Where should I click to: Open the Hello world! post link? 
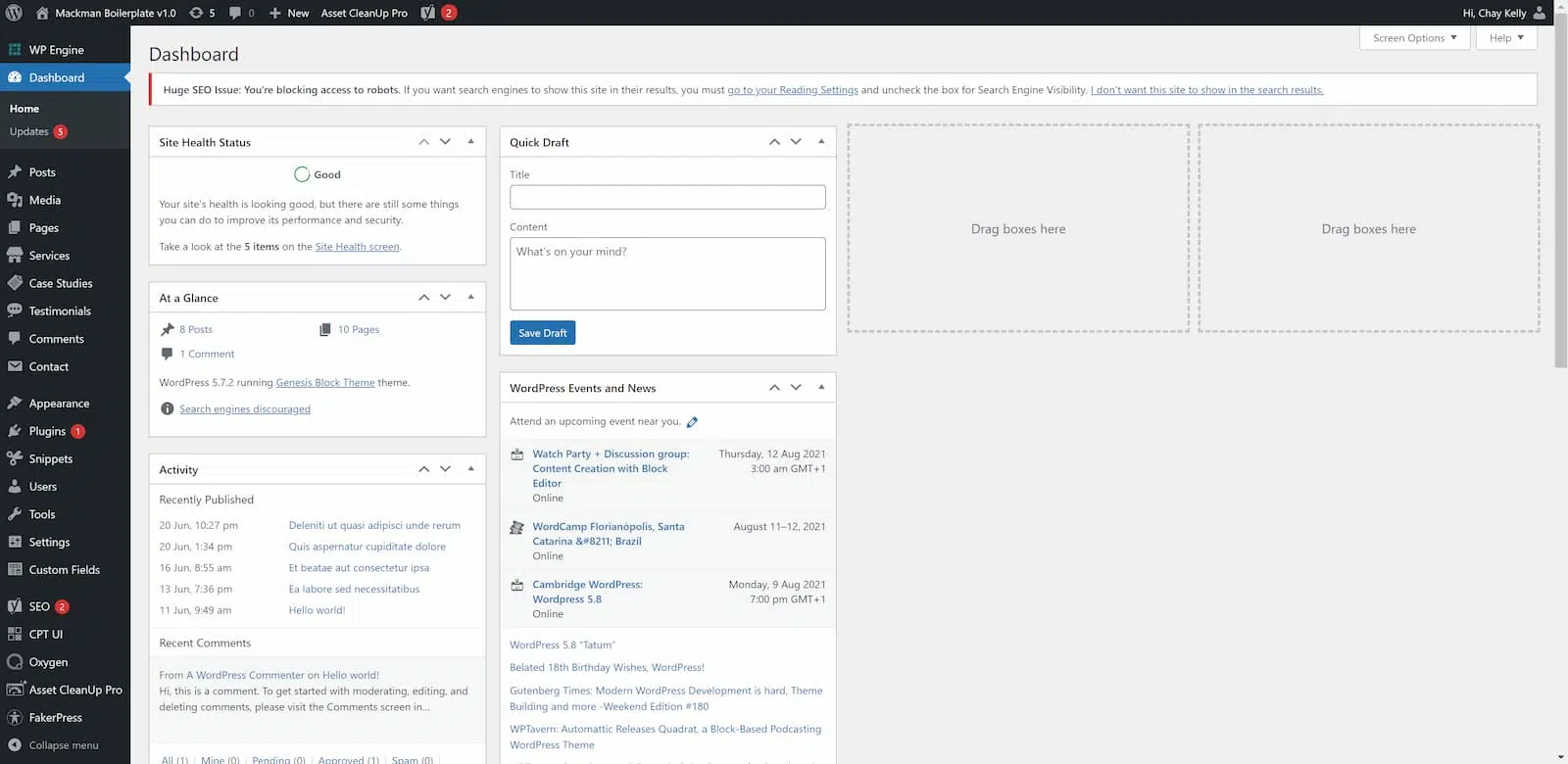tap(317, 610)
